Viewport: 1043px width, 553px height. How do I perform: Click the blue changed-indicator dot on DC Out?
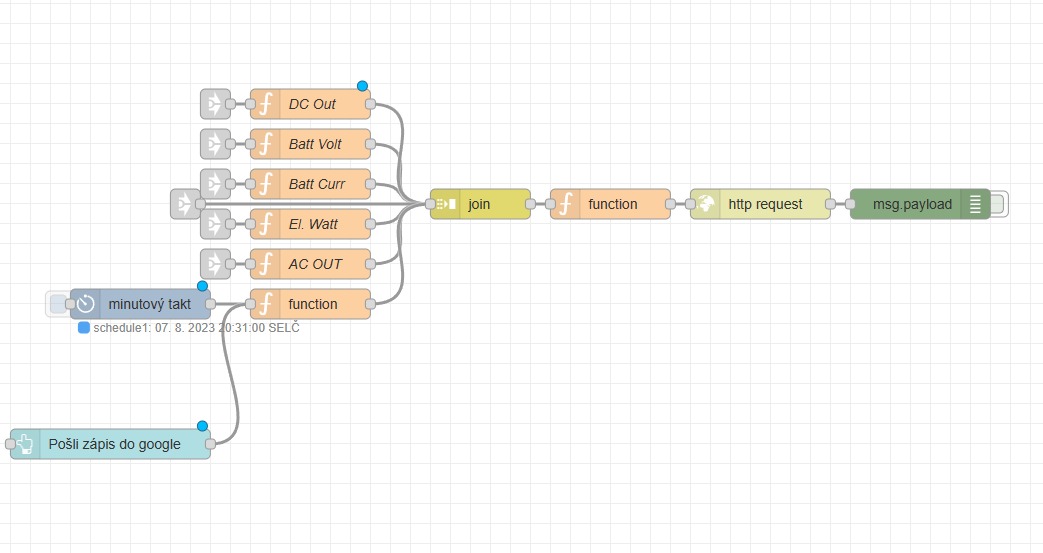coord(363,86)
